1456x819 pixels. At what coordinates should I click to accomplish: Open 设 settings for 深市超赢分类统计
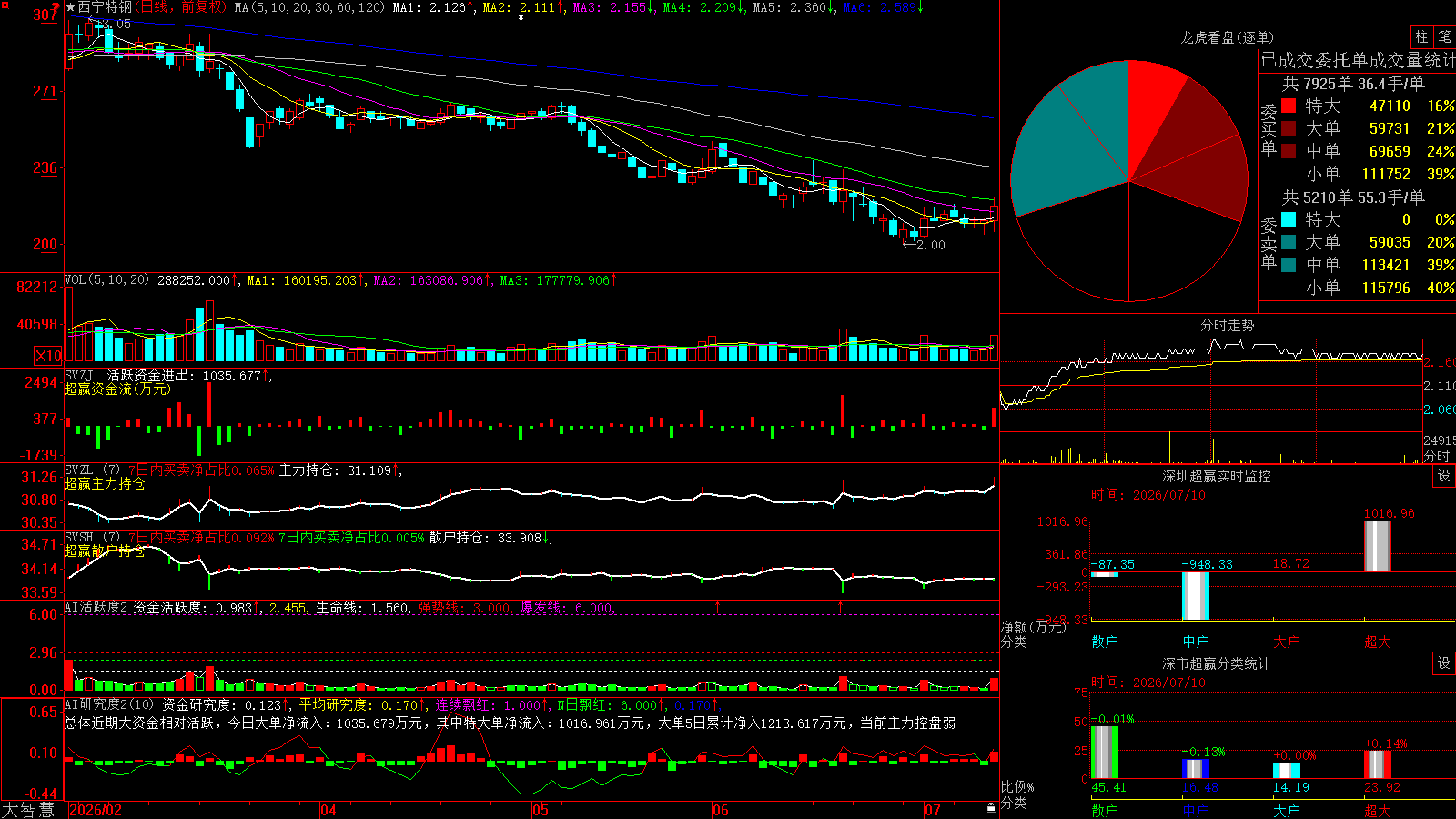1443,663
